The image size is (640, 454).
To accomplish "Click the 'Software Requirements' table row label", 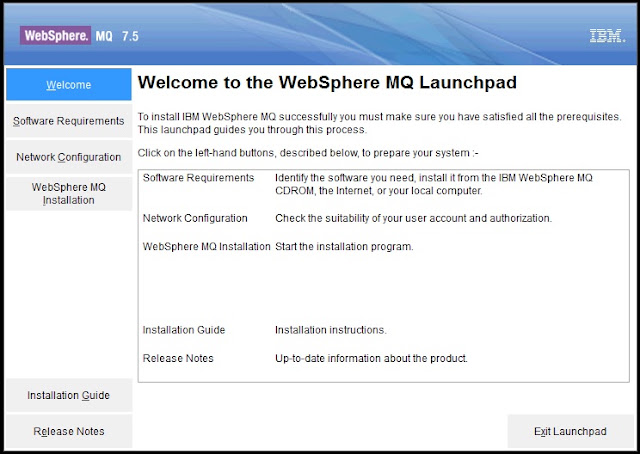I will [x=198, y=178].
